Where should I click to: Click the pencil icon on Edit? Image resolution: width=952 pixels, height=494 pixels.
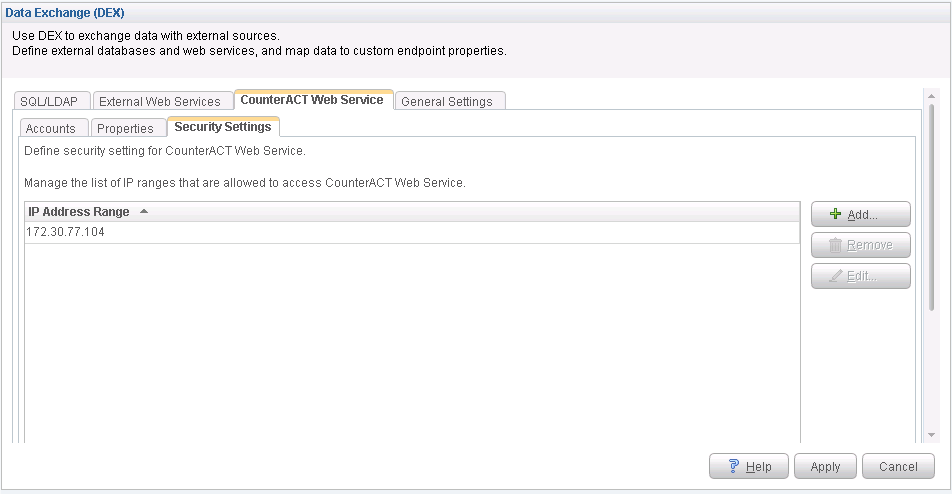pos(836,276)
